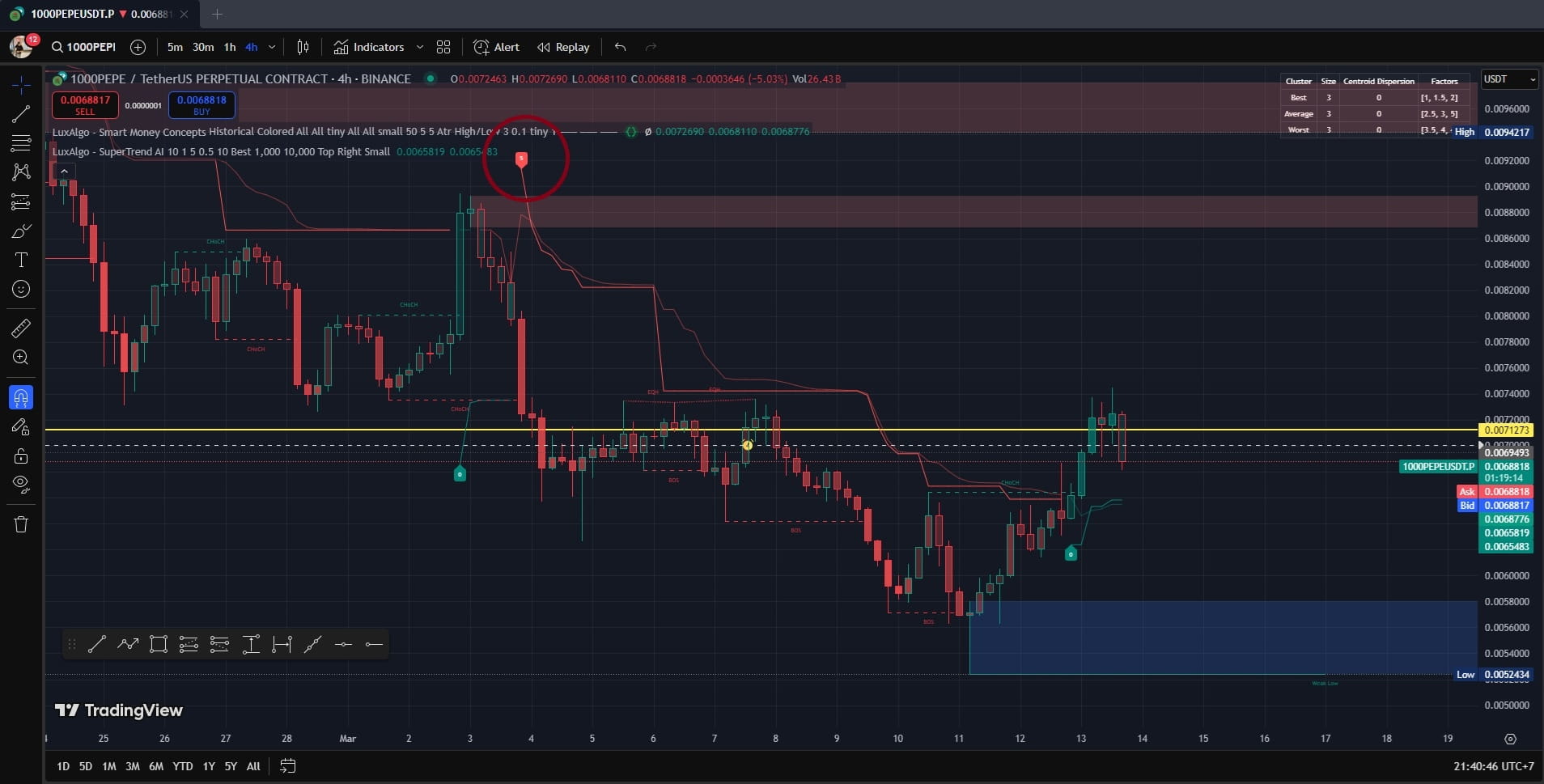Open the user profile avatar menu

pyautogui.click(x=21, y=46)
